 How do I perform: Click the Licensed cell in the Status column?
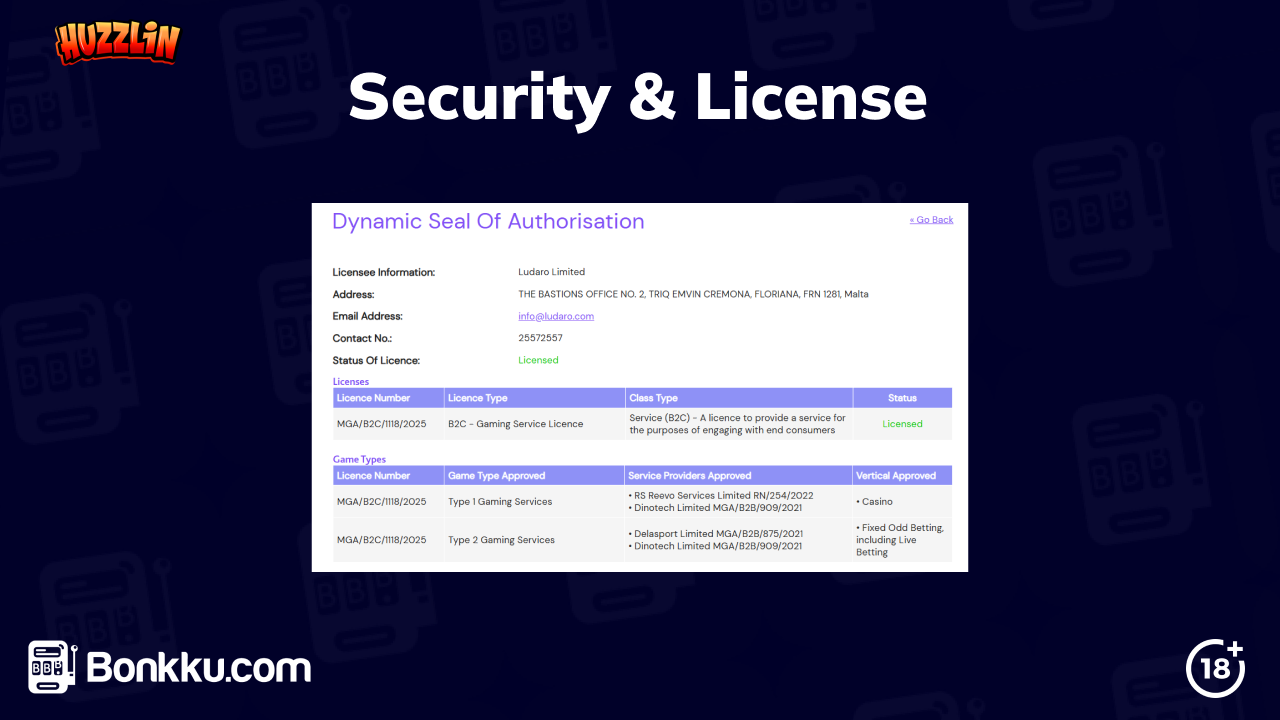[x=902, y=424]
